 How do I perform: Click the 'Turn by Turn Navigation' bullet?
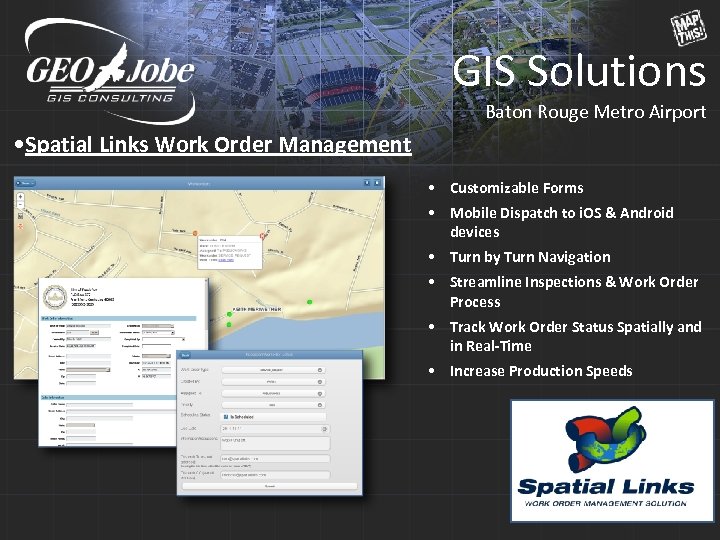click(530, 257)
